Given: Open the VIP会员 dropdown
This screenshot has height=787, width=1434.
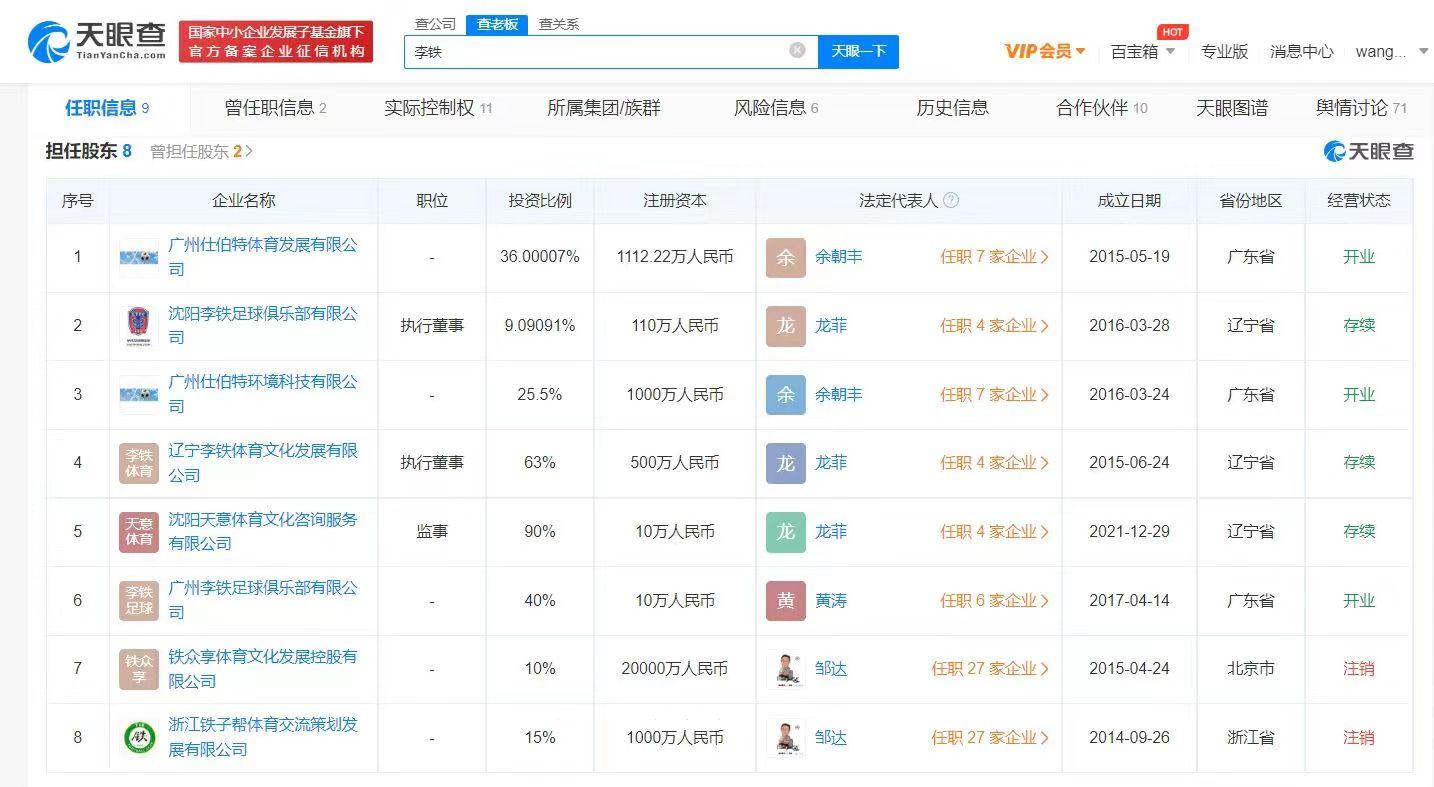Looking at the screenshot, I should [1045, 51].
